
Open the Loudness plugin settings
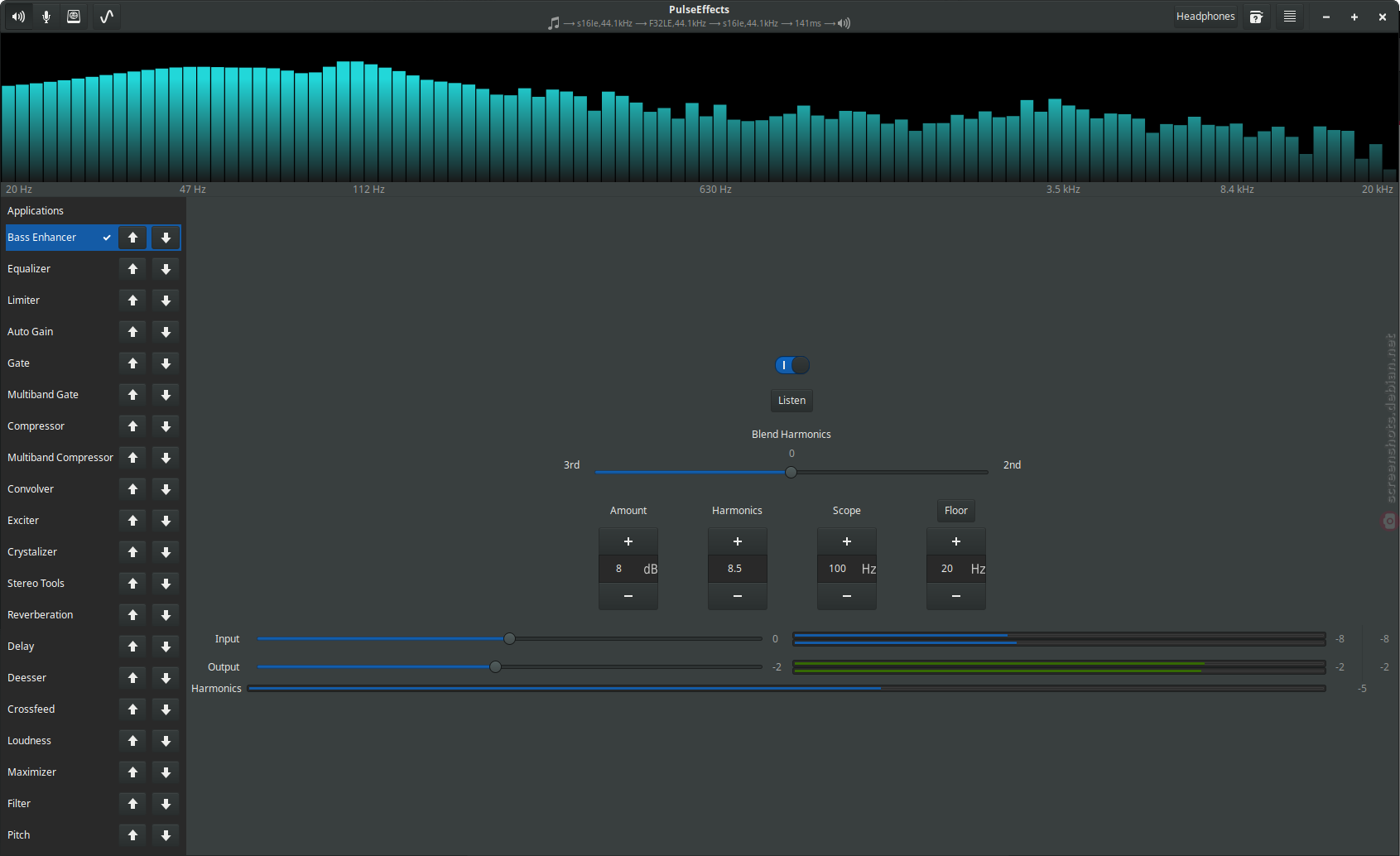(29, 741)
